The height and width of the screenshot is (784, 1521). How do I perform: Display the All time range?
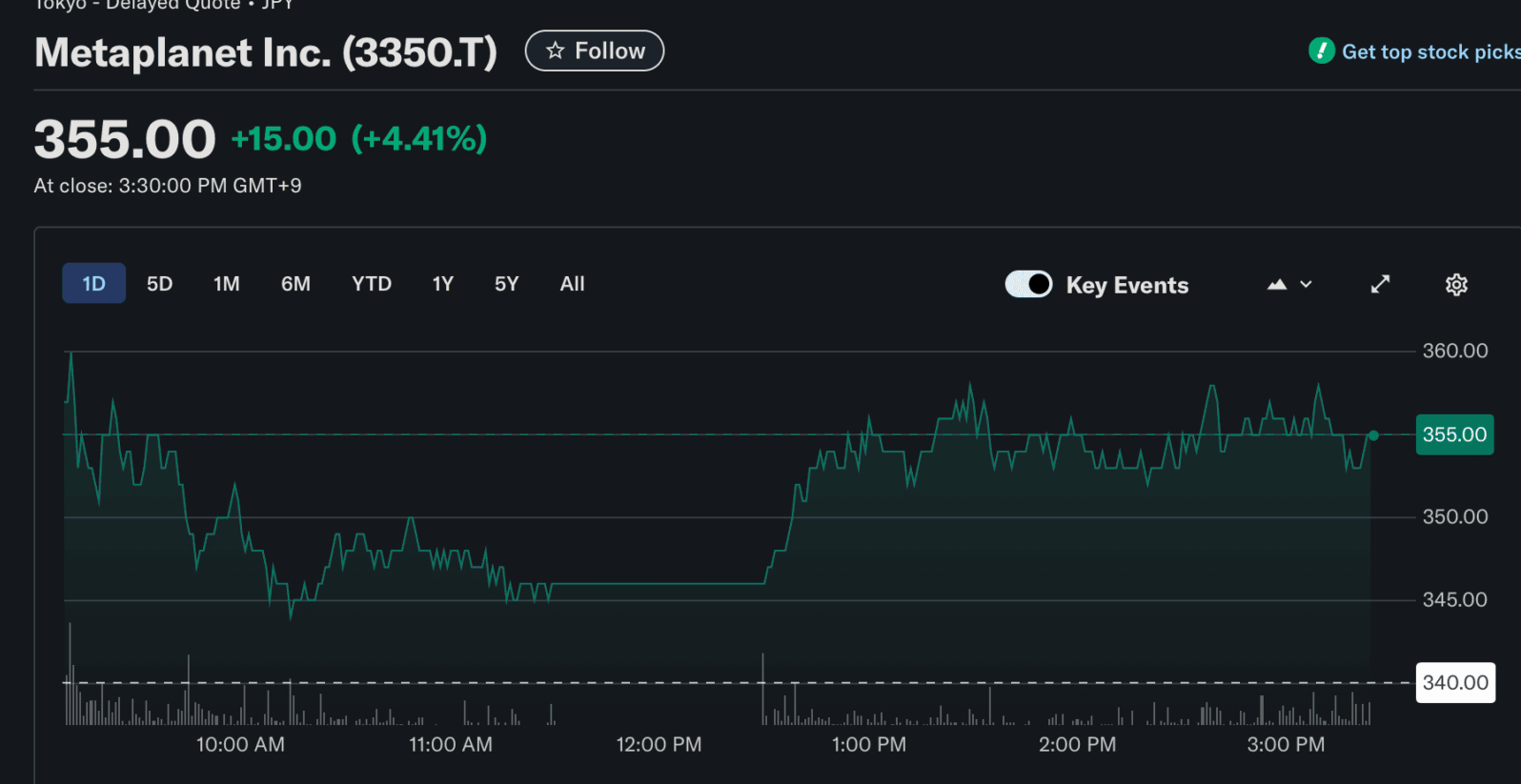pyautogui.click(x=572, y=284)
